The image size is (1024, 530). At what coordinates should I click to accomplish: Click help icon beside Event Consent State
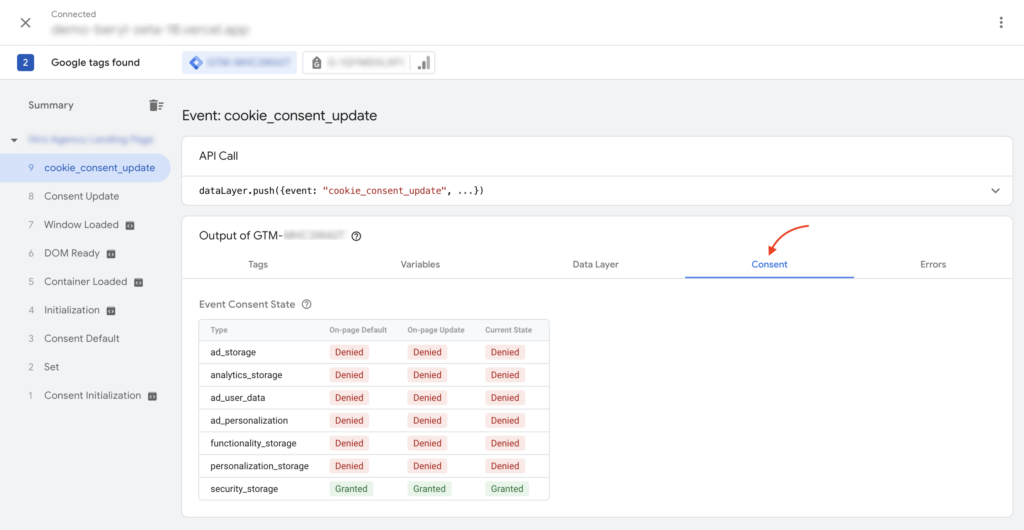point(307,304)
